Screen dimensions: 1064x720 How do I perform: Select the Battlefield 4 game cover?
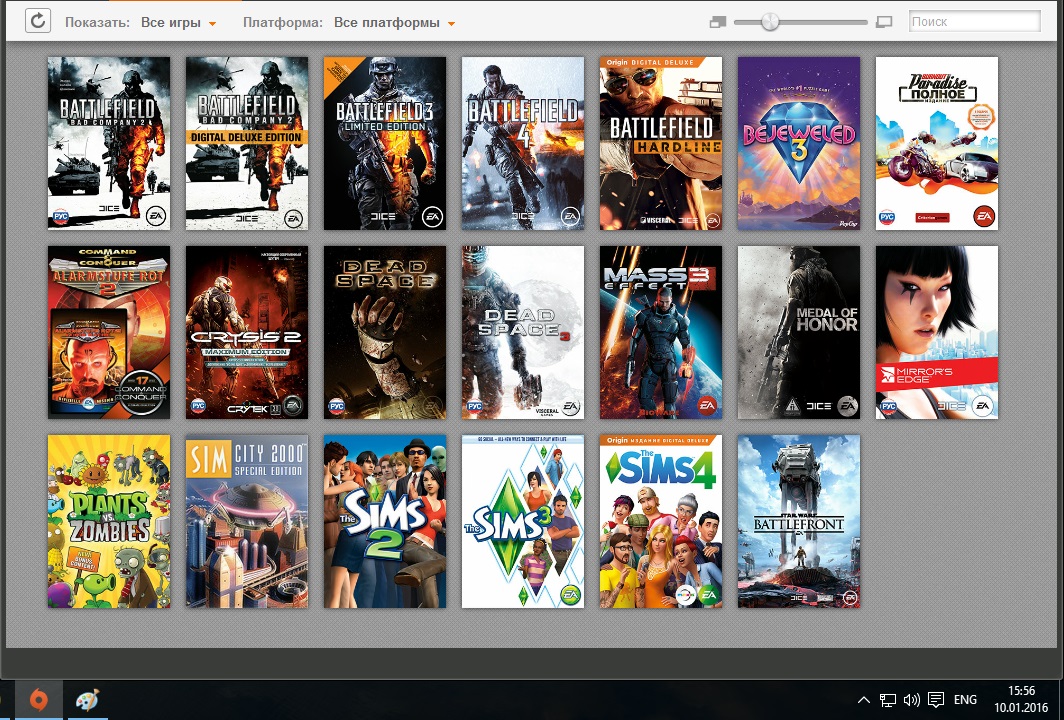[522, 143]
